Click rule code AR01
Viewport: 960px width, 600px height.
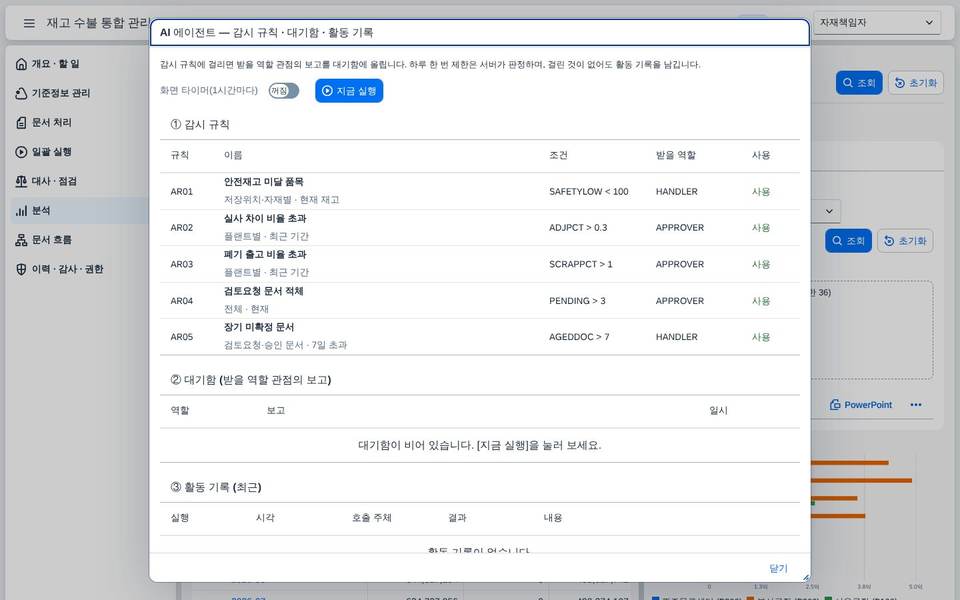pyautogui.click(x=182, y=192)
